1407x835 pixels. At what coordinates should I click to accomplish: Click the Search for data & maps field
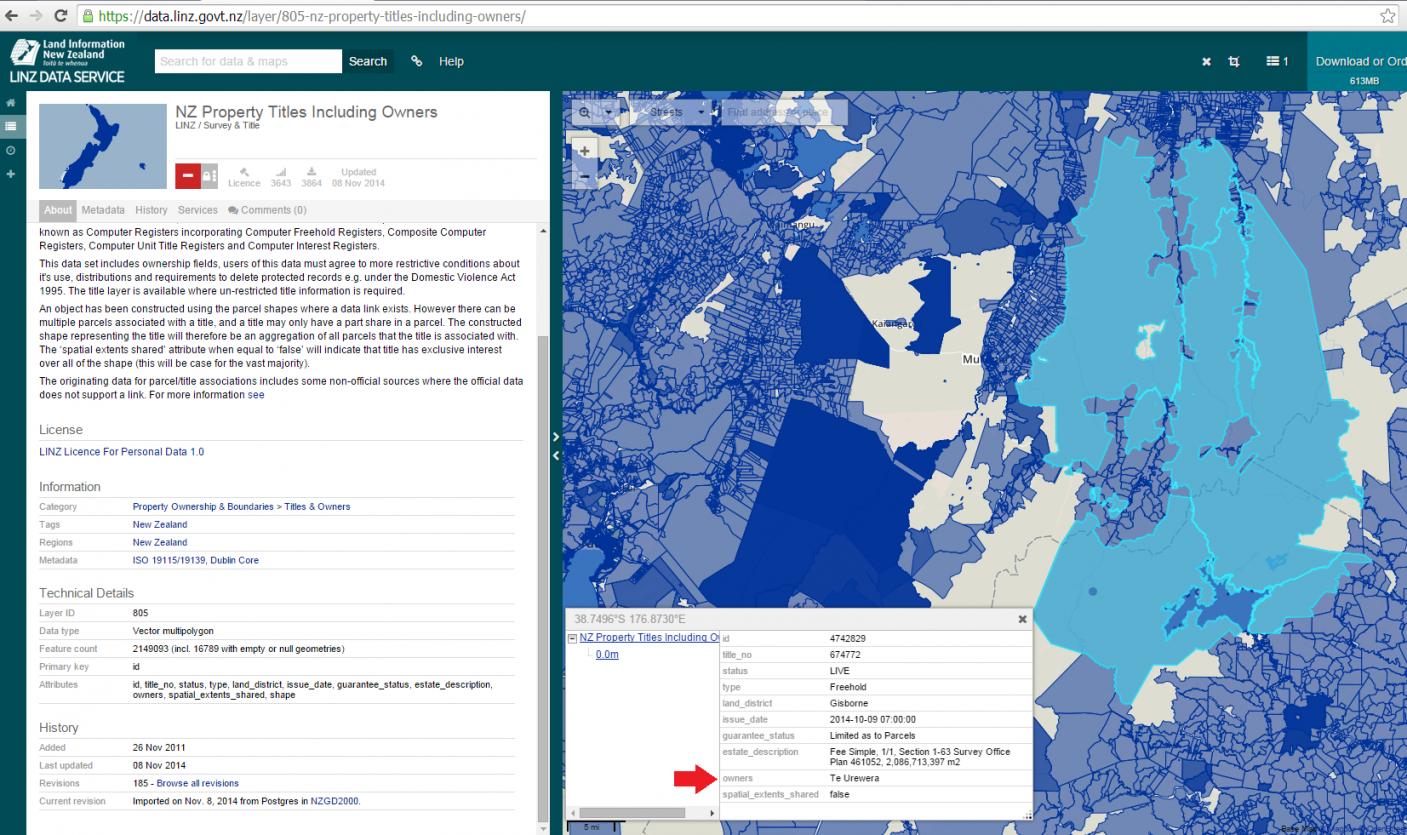(249, 61)
